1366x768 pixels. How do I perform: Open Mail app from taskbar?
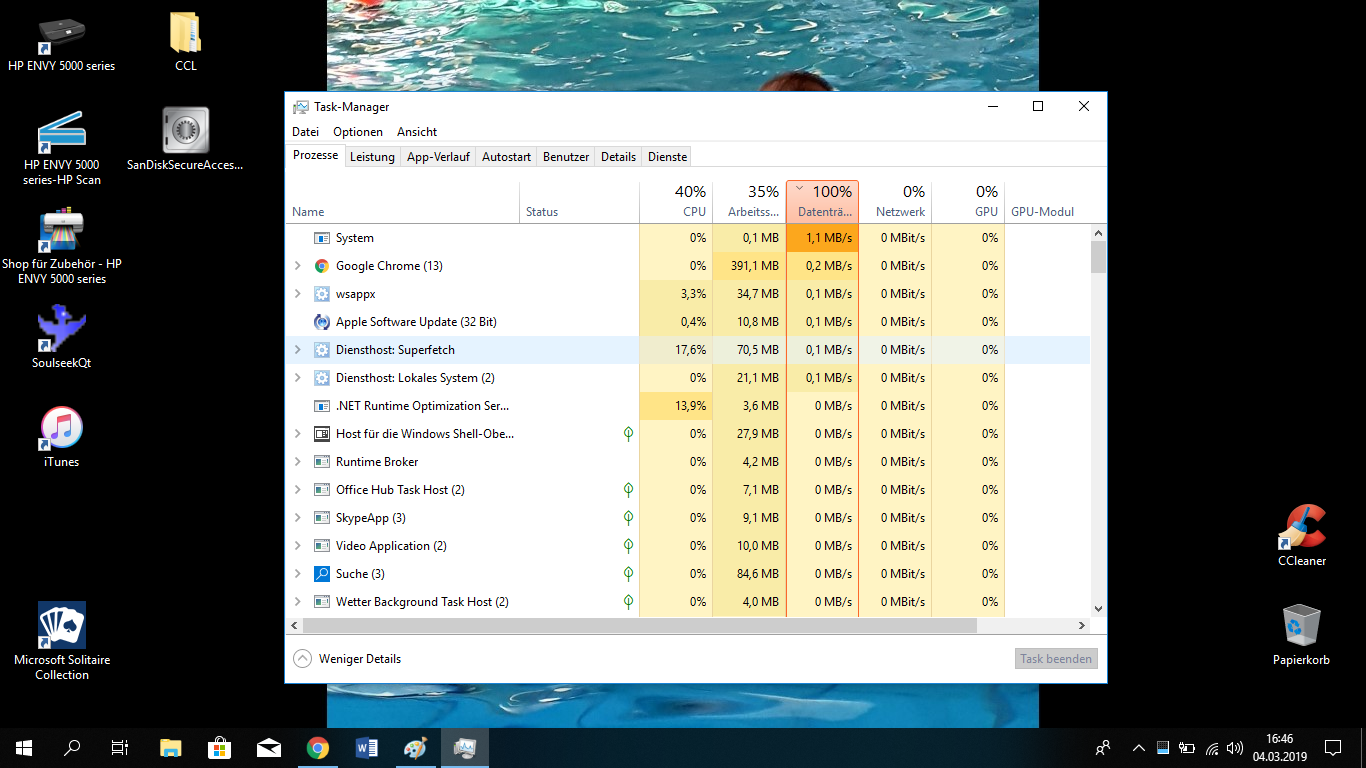click(269, 748)
